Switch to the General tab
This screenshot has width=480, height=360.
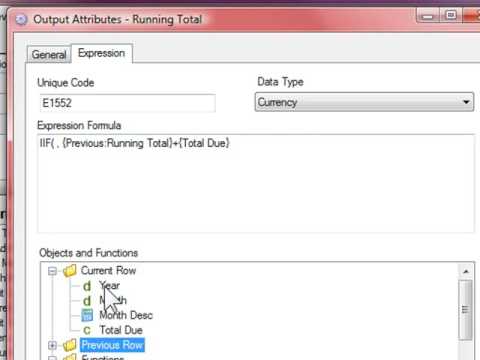point(49,54)
